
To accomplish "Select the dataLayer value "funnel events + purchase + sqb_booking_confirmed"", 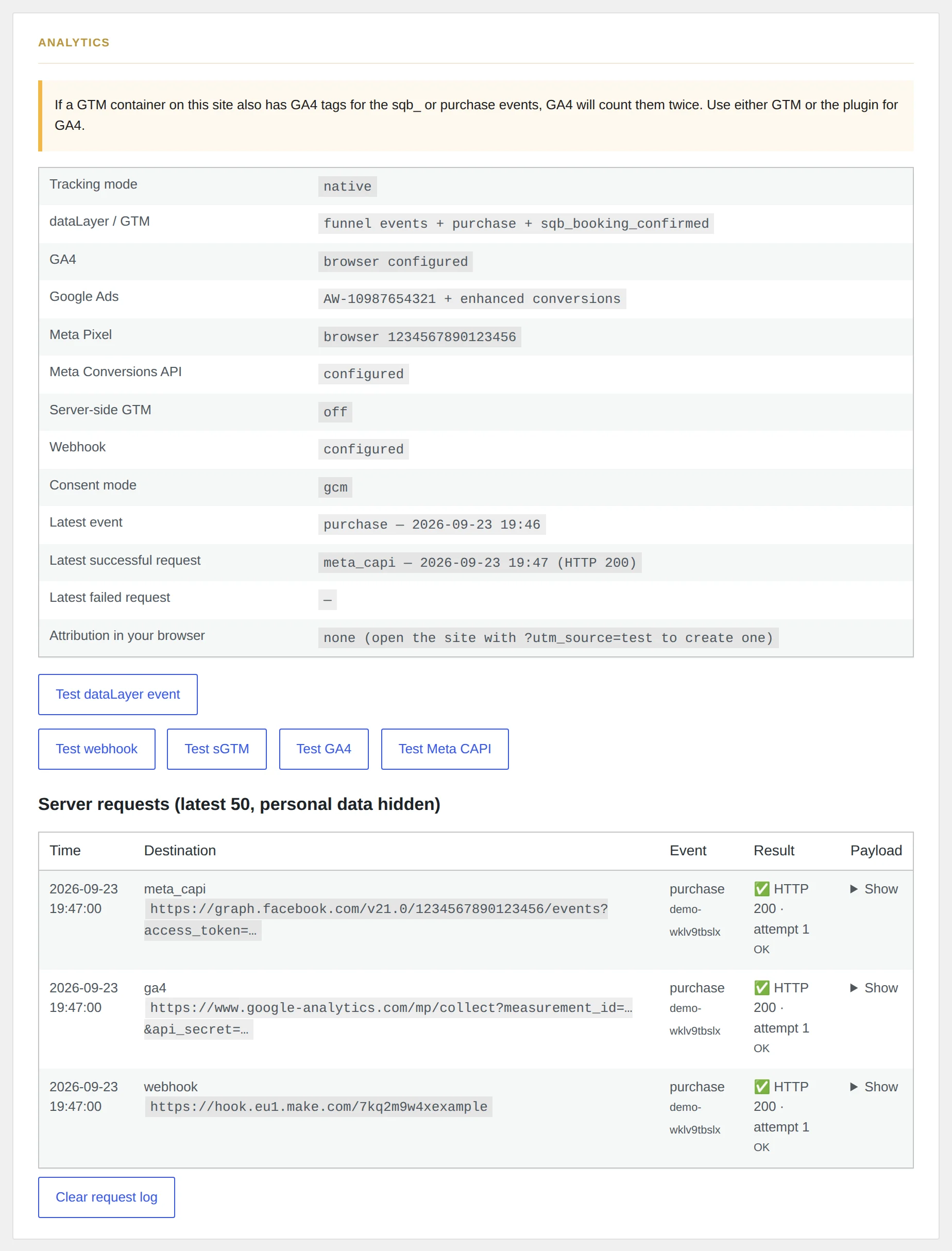I will (x=516, y=223).
